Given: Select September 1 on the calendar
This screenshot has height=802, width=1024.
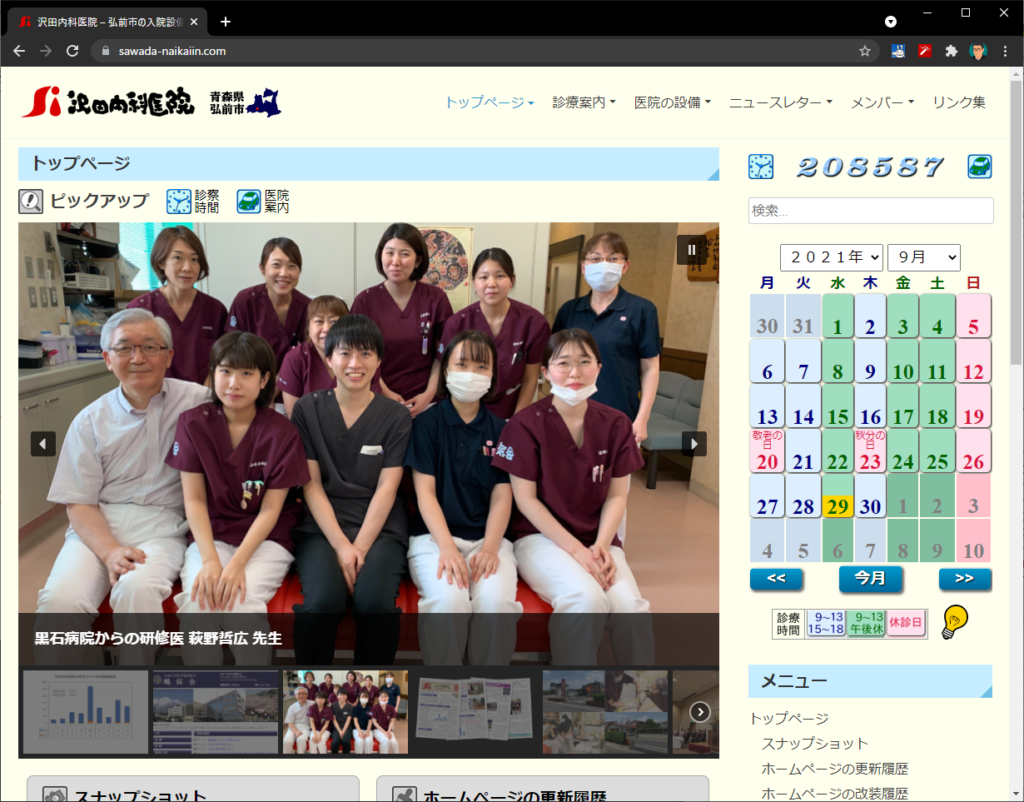Looking at the screenshot, I should pos(837,316).
